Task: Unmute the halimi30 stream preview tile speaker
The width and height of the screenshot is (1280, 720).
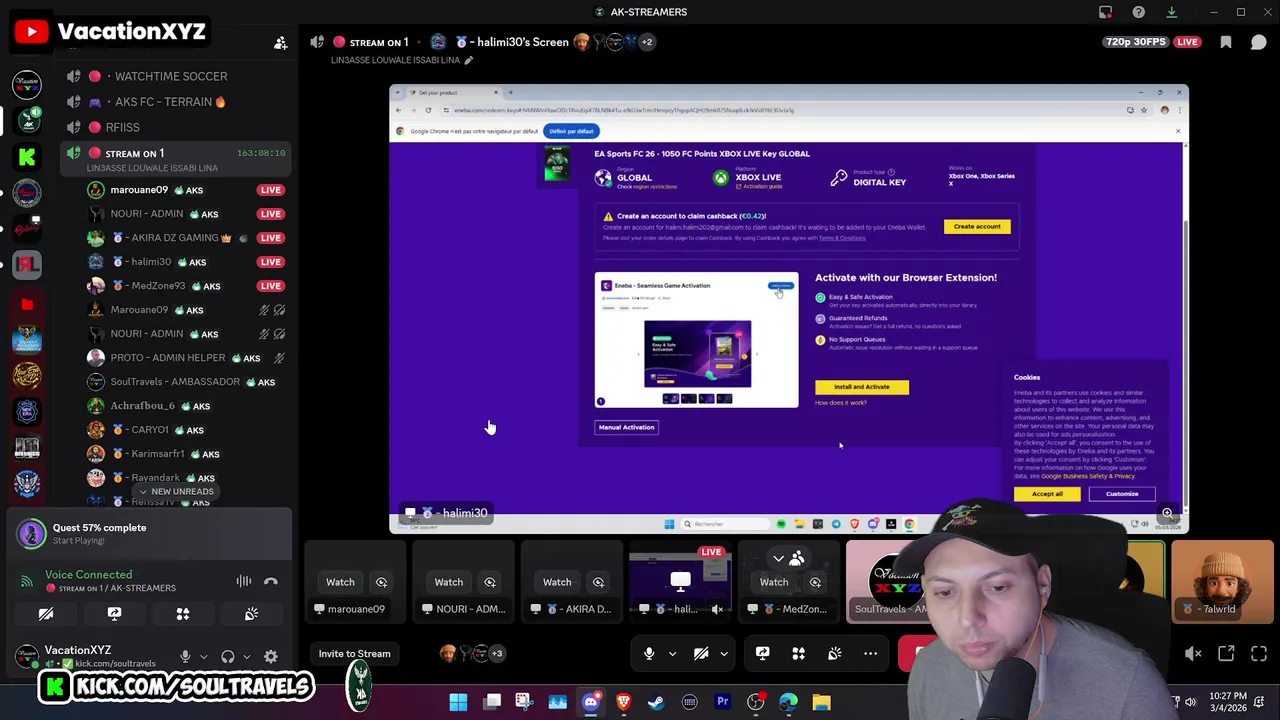Action: 717,608
